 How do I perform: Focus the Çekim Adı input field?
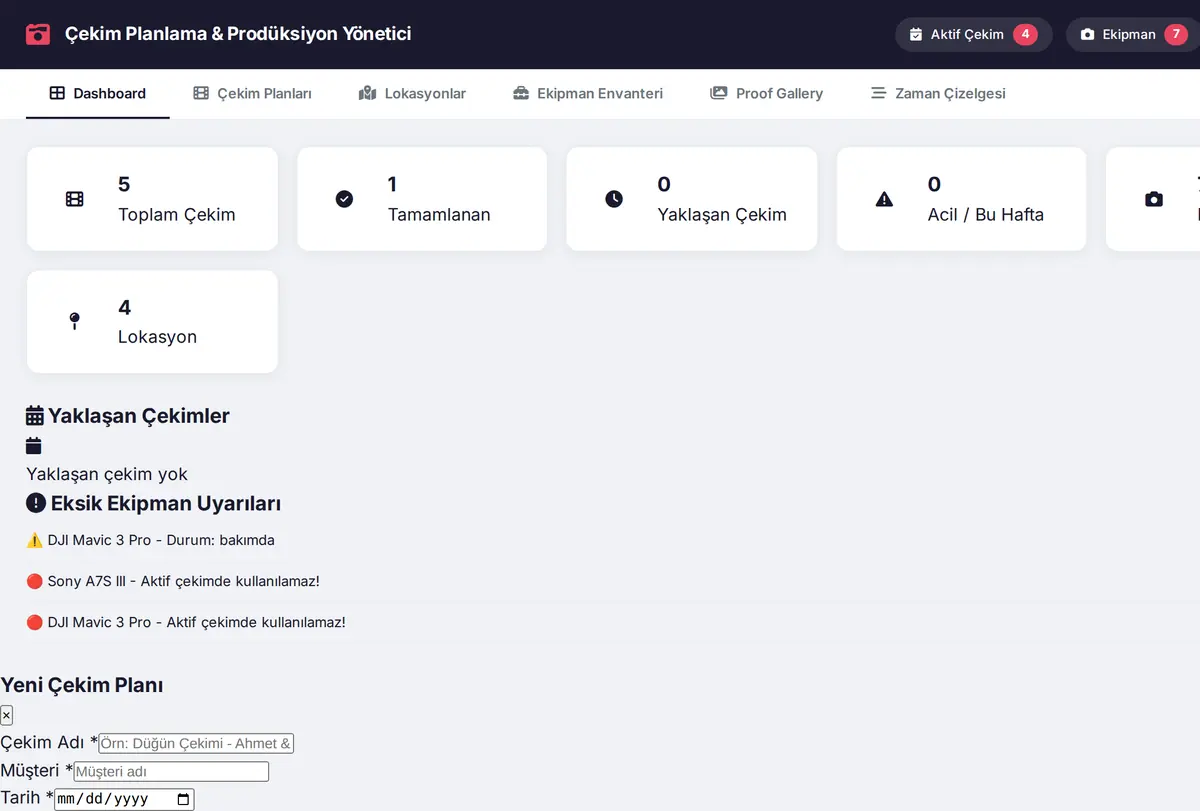(196, 743)
